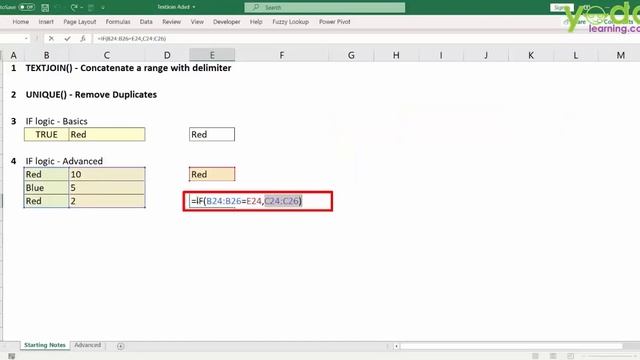Viewport: 640px width, 360px height.
Task: Select column B header
Action: click(x=47, y=55)
